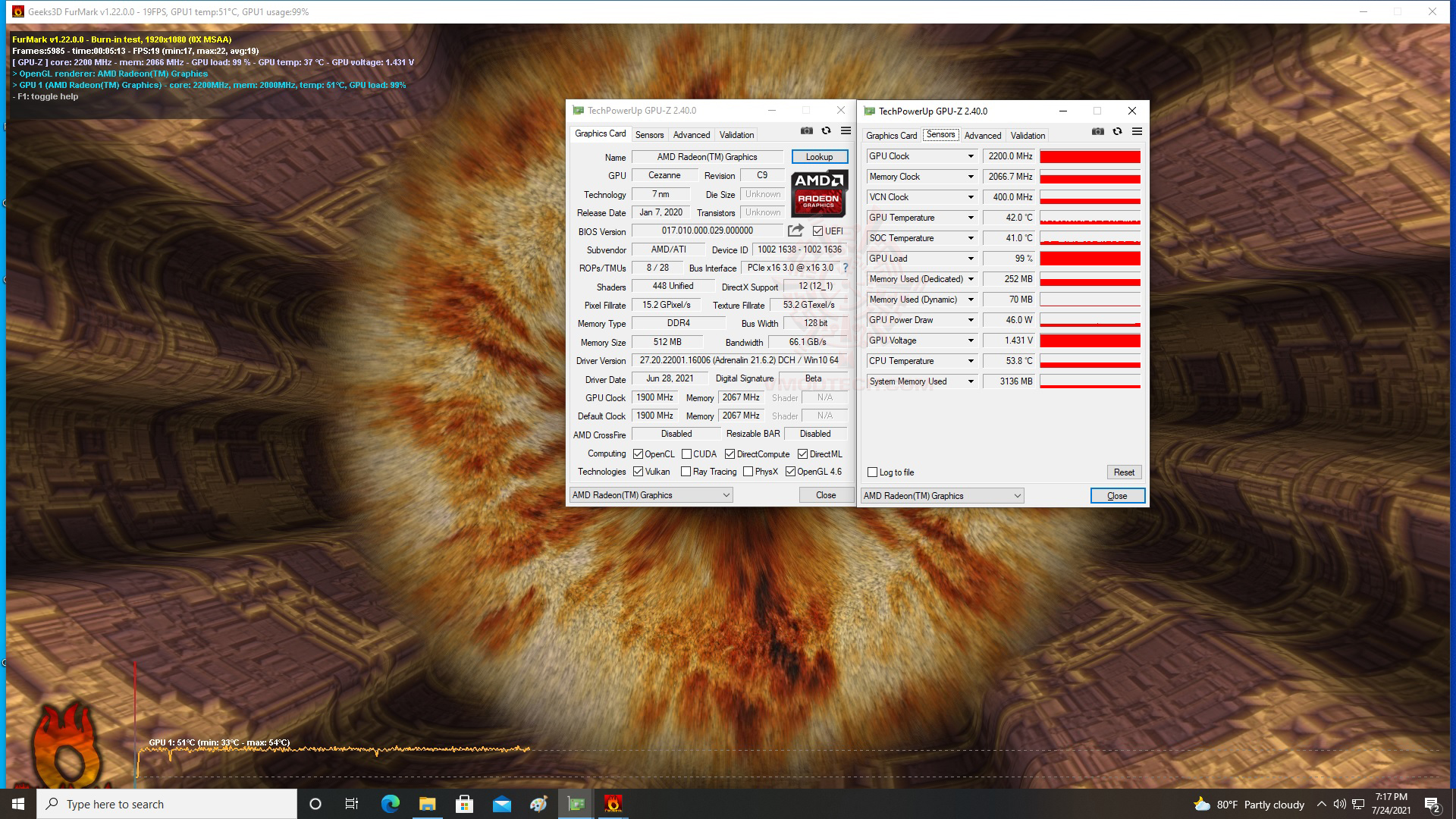Expand GPU Power Draw sensor dropdown

(970, 320)
